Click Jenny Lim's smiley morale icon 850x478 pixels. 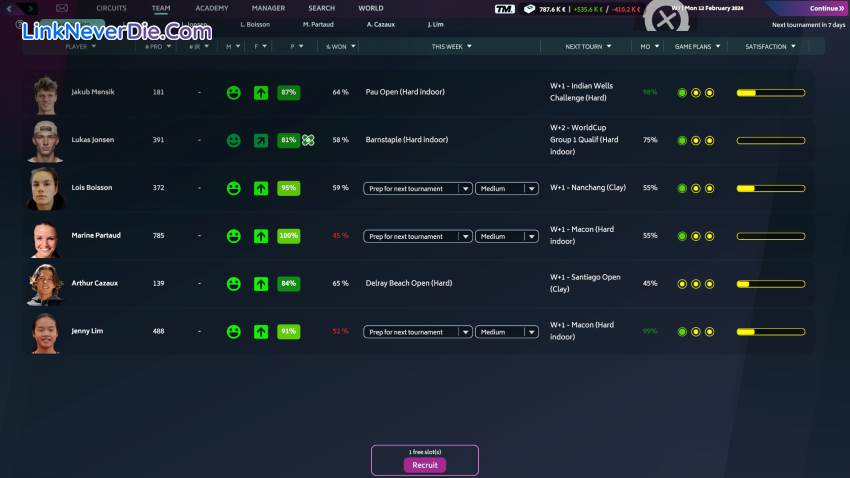234,332
